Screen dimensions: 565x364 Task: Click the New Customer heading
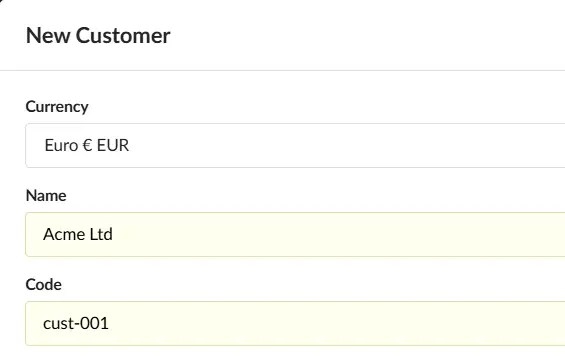[x=98, y=36]
